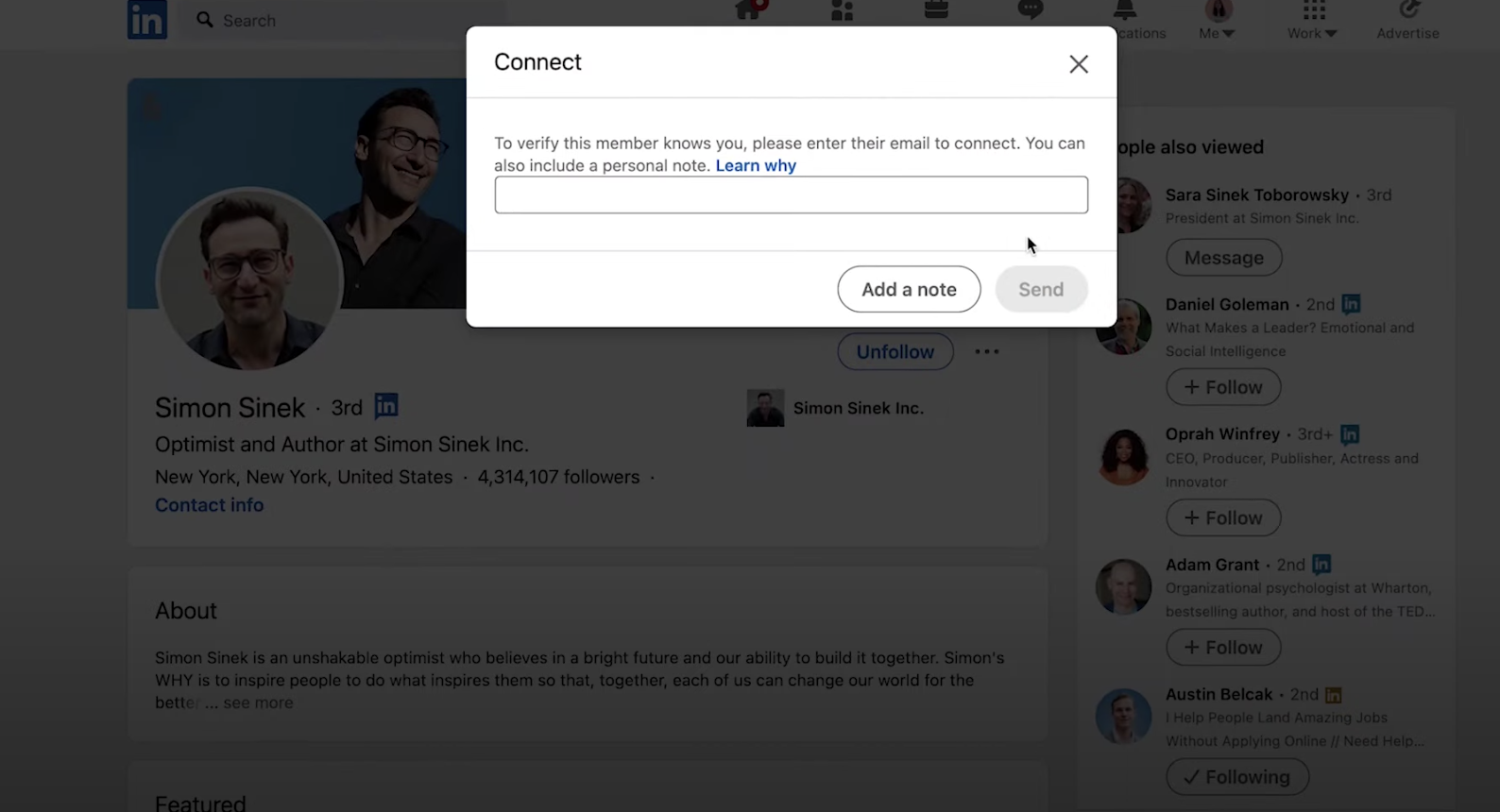Open Sara Sinek Toborowsky's profile name

pos(1256,195)
